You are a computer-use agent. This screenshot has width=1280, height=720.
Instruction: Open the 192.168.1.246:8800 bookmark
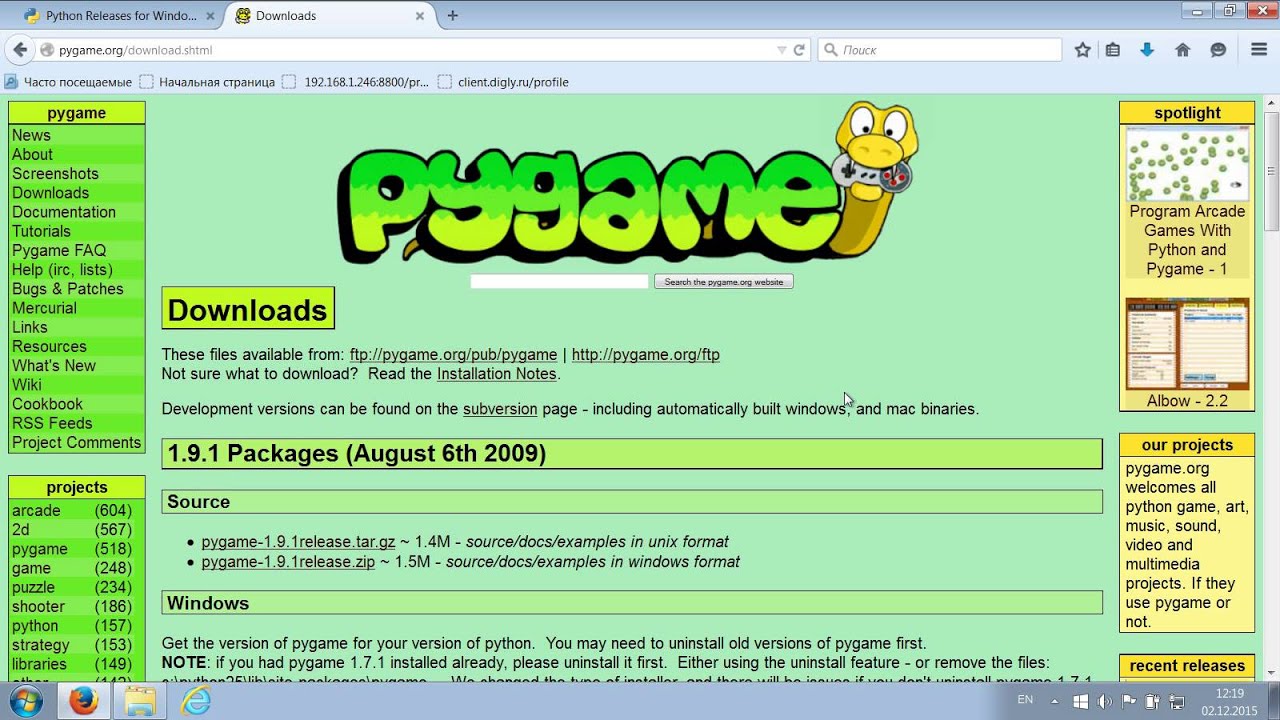(356, 82)
